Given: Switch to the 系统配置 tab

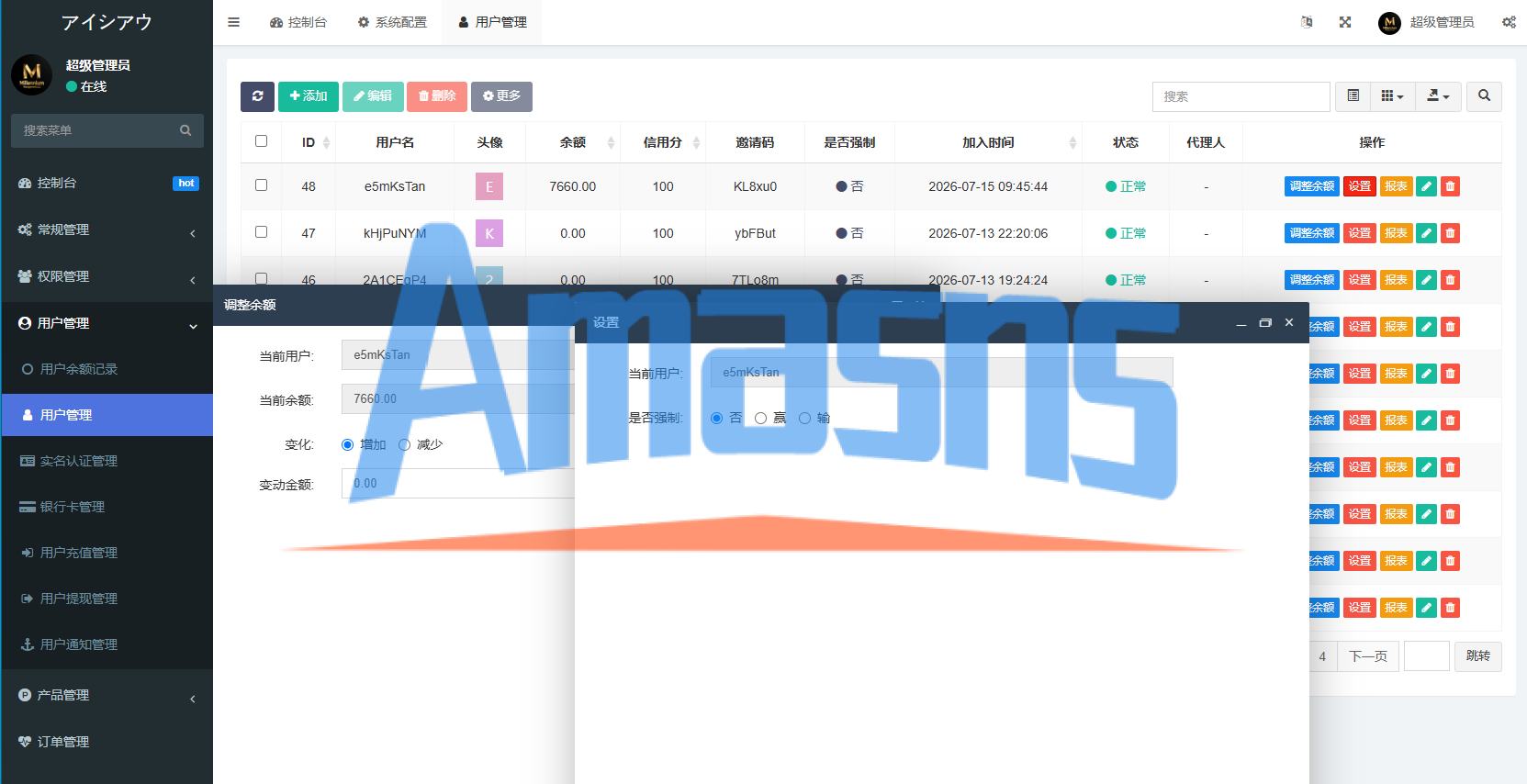Looking at the screenshot, I should [x=392, y=22].
